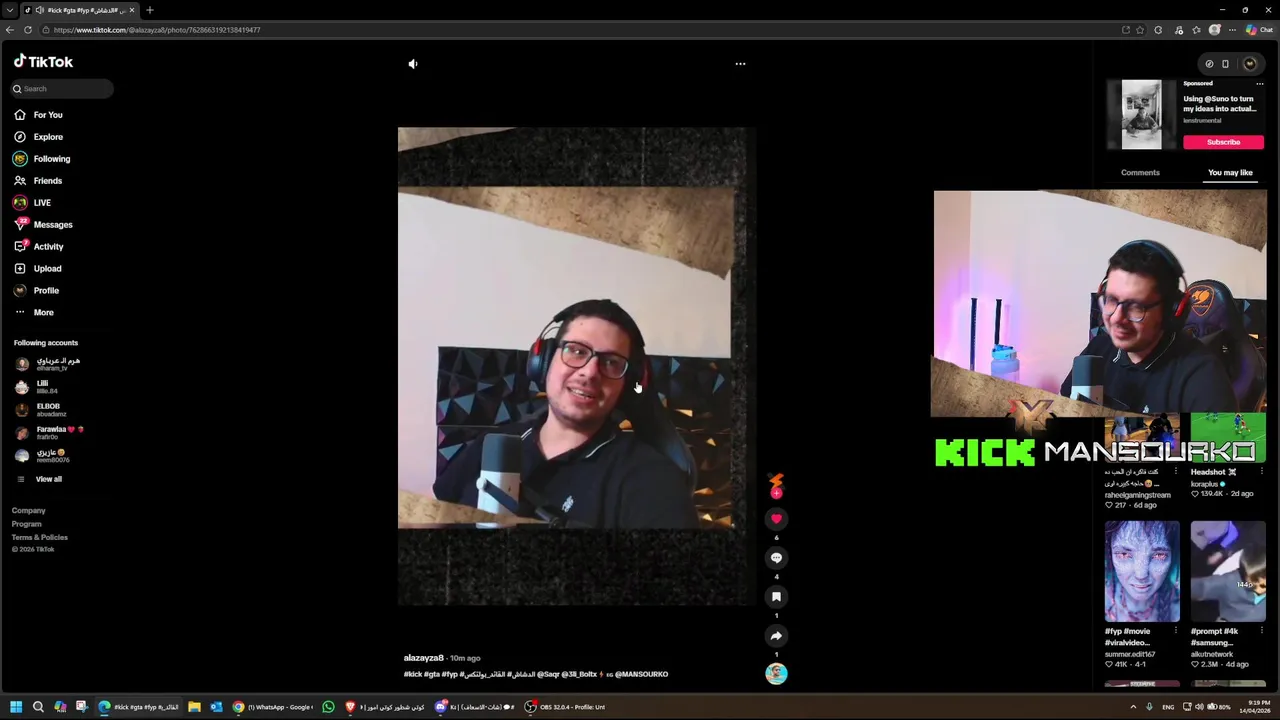1280x720 pixels.
Task: Open the #prompt #4k video thumbnail
Action: coord(1228,572)
